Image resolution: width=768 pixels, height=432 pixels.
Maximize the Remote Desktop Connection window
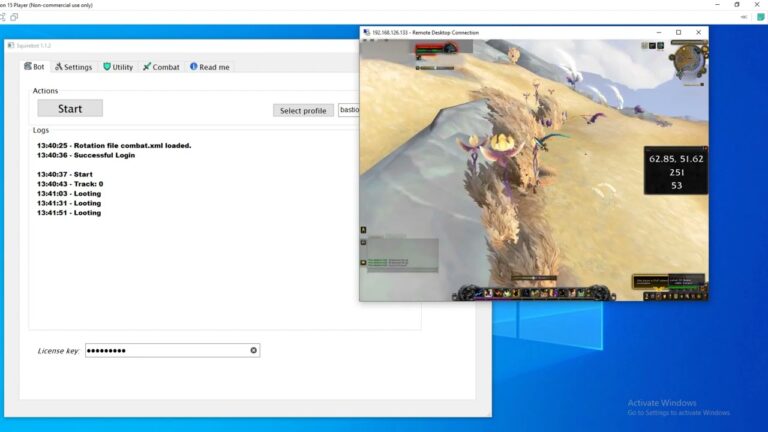(678, 32)
